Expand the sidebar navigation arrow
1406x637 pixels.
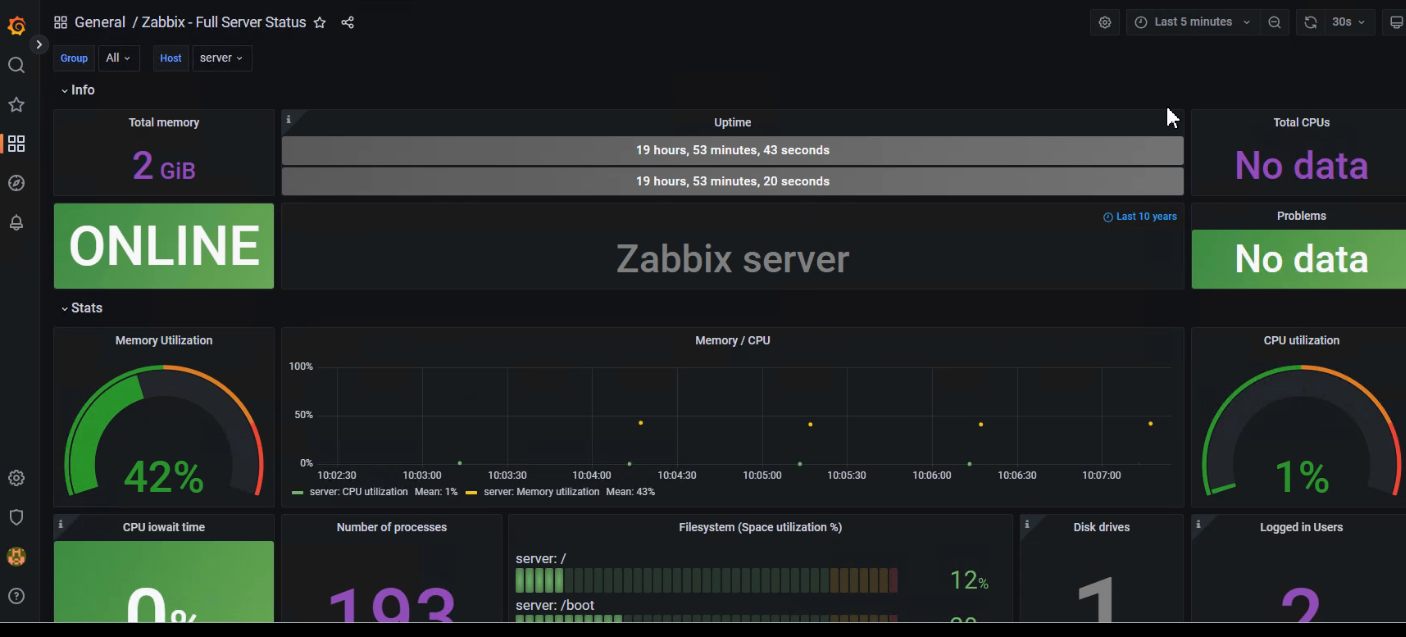[x=39, y=44]
